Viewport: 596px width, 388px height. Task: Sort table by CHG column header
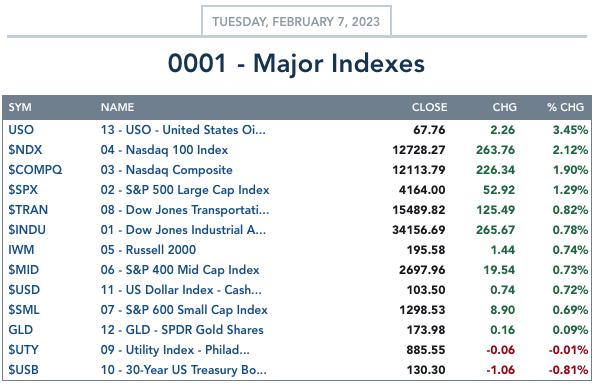(504, 107)
